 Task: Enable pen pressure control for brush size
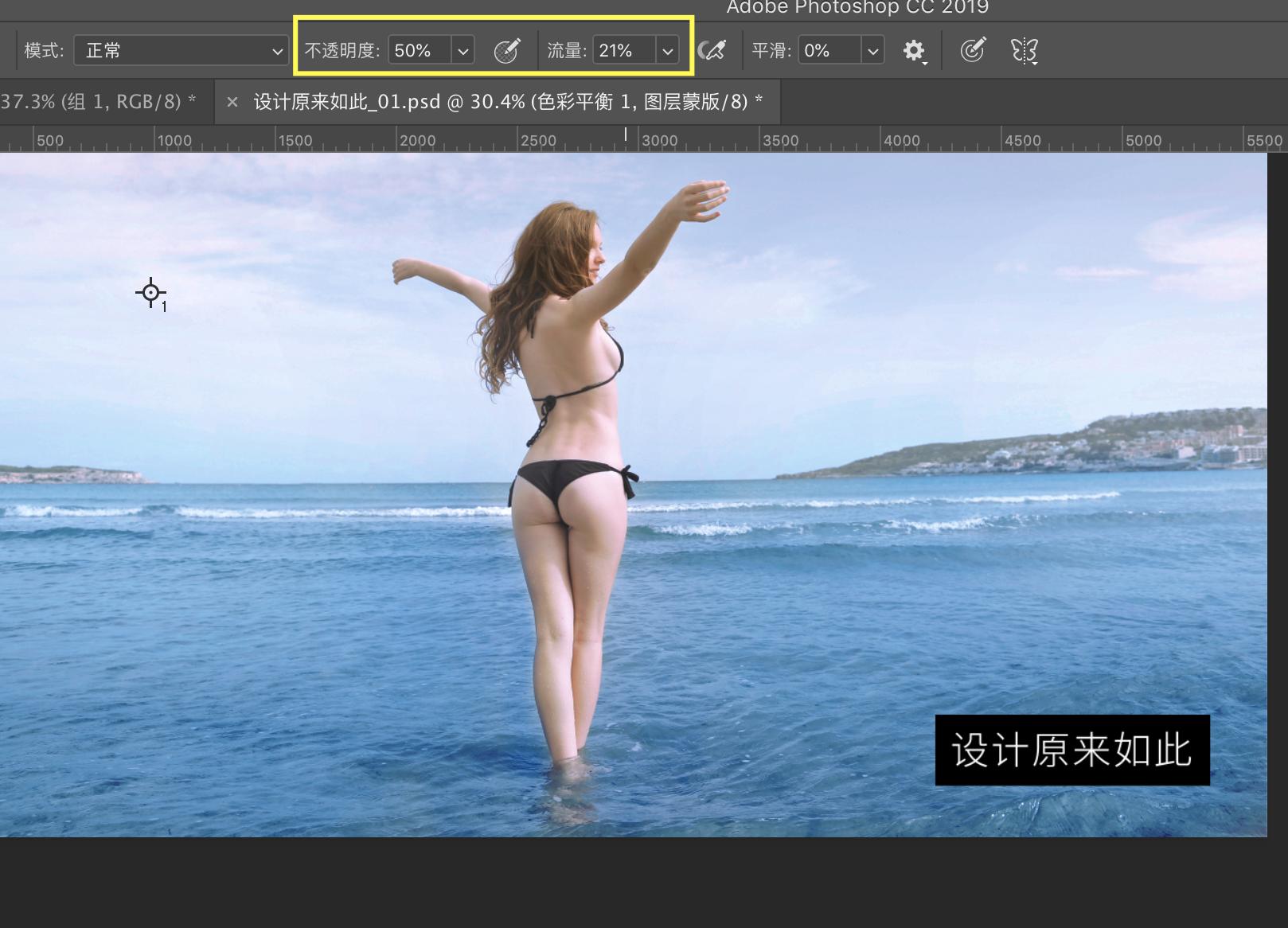pyautogui.click(x=973, y=49)
